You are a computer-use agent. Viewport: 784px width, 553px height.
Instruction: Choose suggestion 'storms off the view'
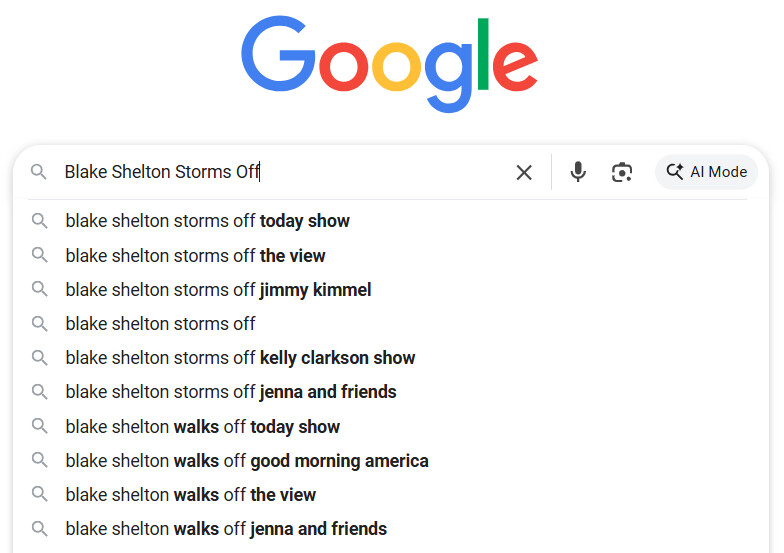(x=195, y=256)
